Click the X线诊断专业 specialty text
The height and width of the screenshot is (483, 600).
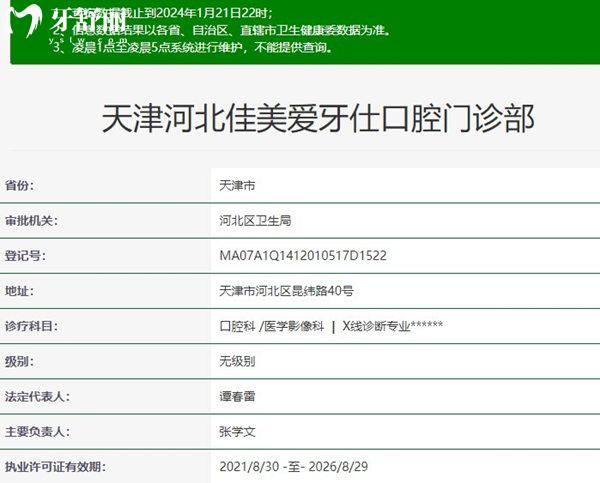(x=378, y=326)
